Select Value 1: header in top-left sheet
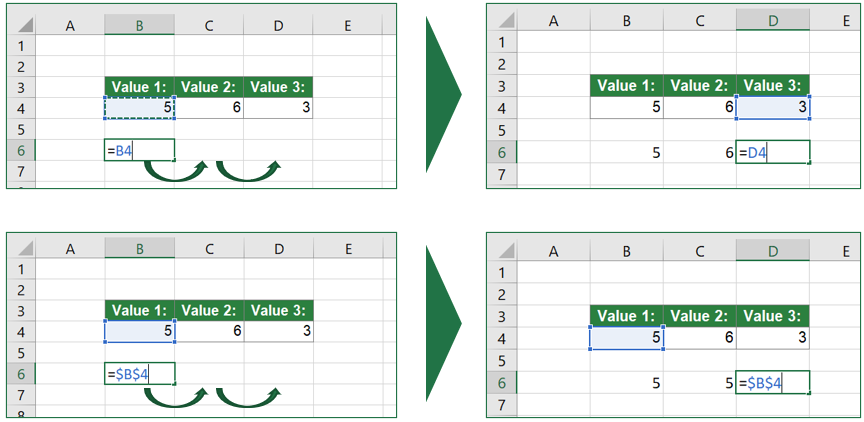The width and height of the screenshot is (864, 422). point(139,87)
